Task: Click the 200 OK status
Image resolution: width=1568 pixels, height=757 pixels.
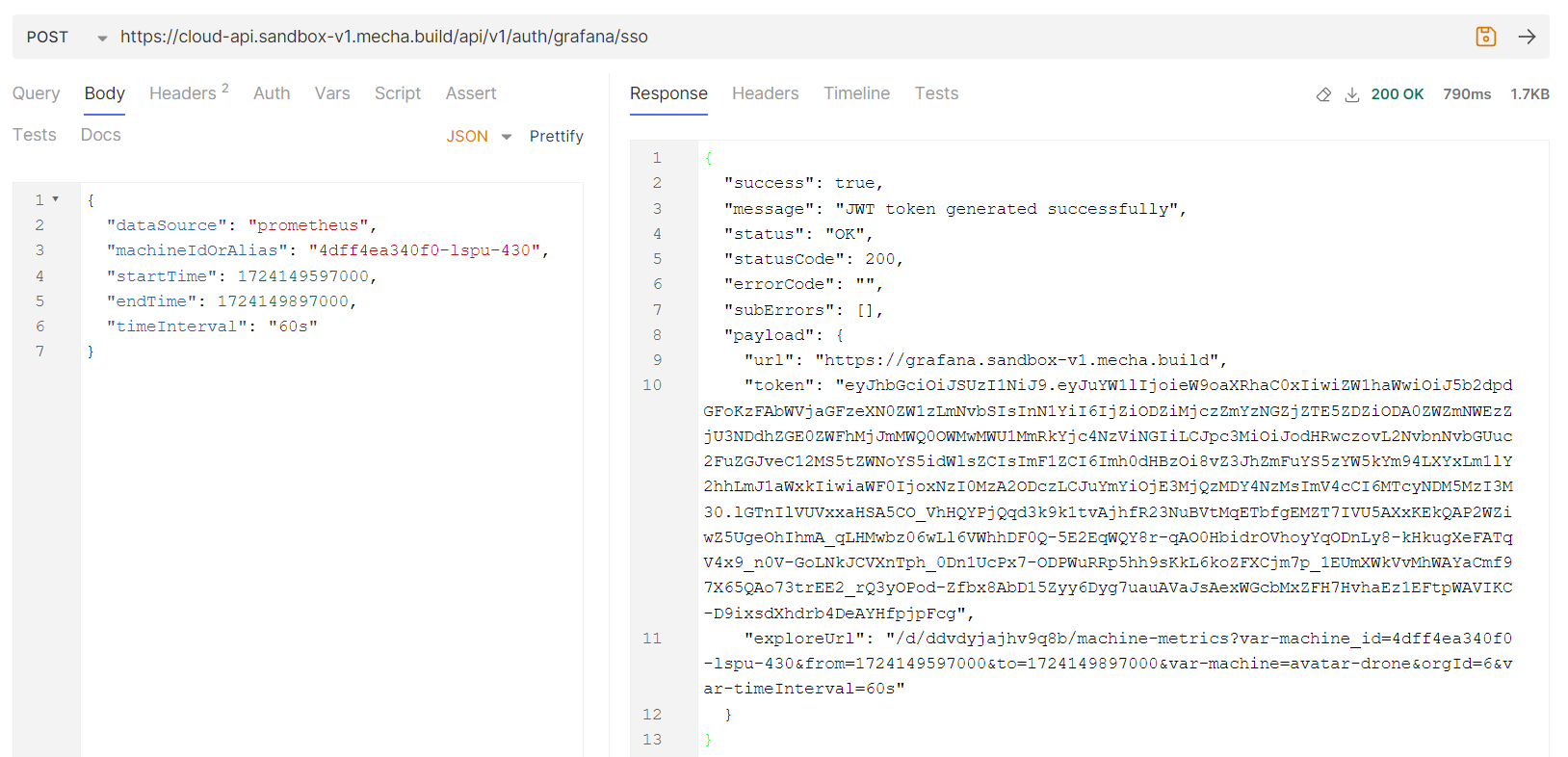Action: tap(1398, 94)
